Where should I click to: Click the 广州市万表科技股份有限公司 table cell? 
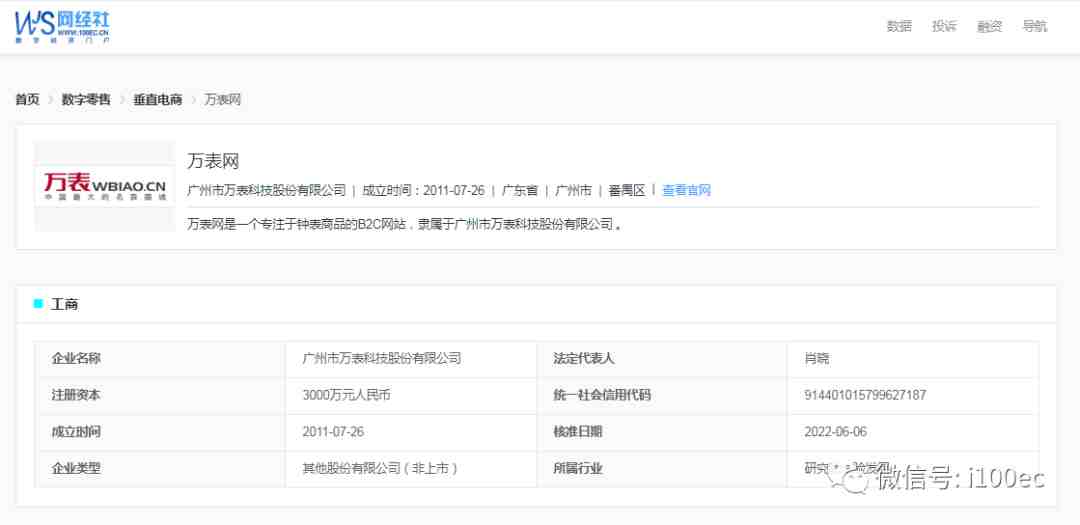click(x=411, y=359)
